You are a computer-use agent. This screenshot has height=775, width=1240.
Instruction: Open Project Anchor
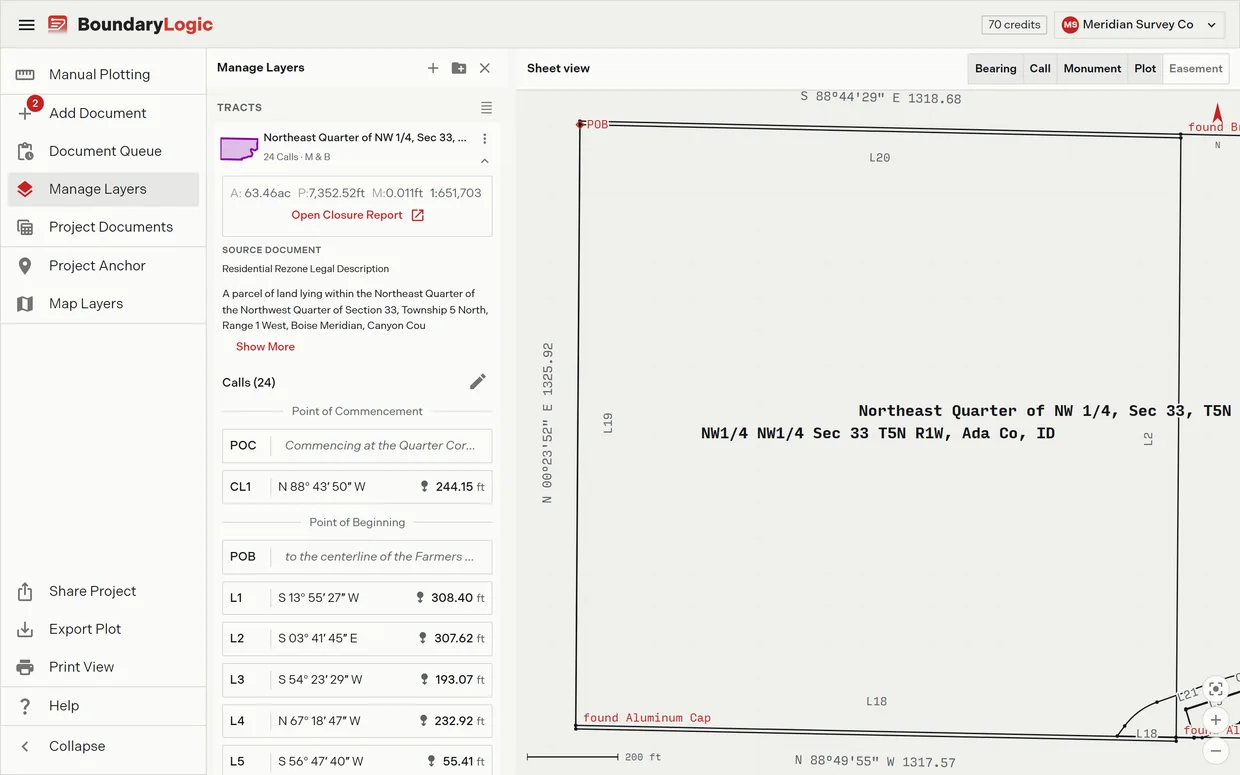coord(103,265)
